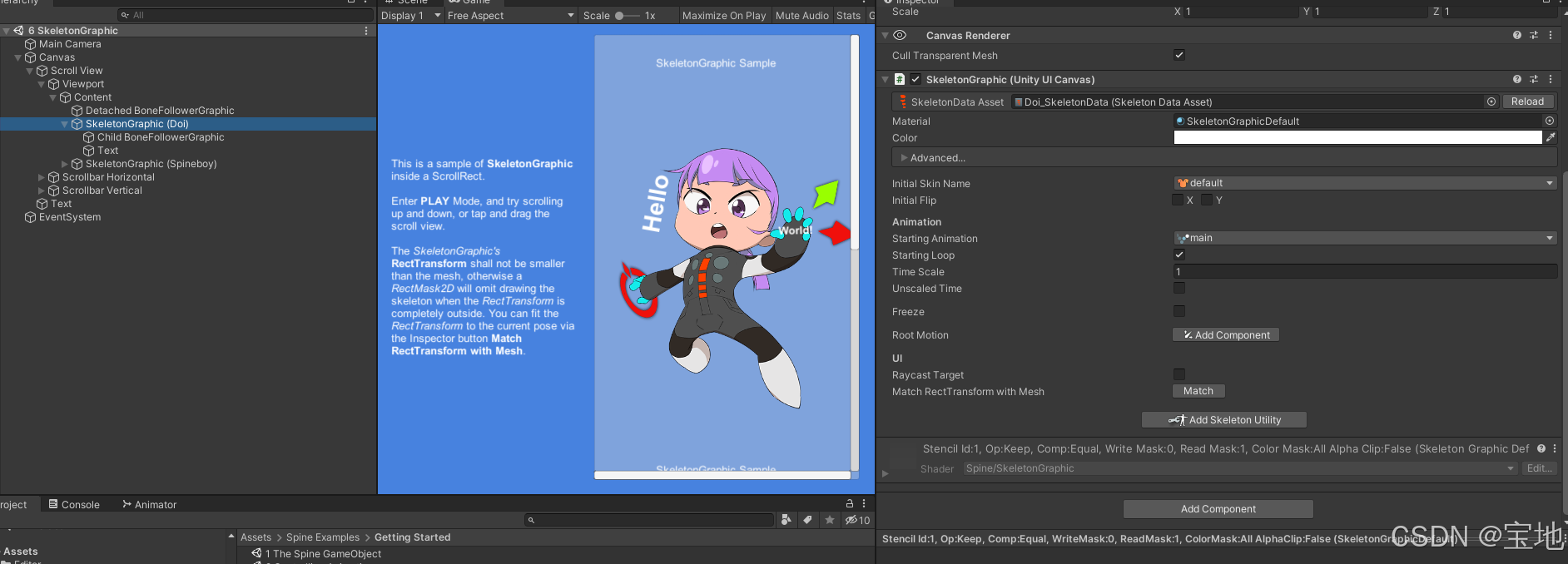The image size is (1568, 564).
Task: Open the Free Aspect dropdown
Action: (510, 16)
